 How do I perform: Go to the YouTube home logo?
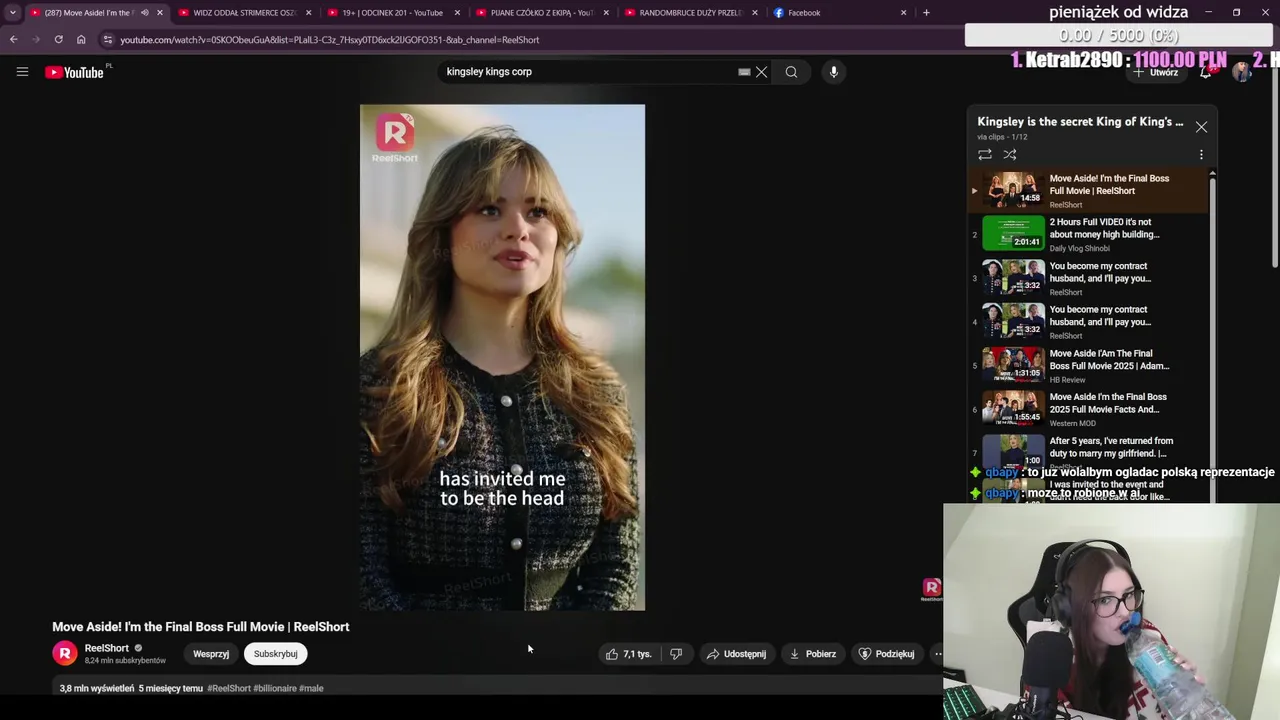(x=74, y=72)
